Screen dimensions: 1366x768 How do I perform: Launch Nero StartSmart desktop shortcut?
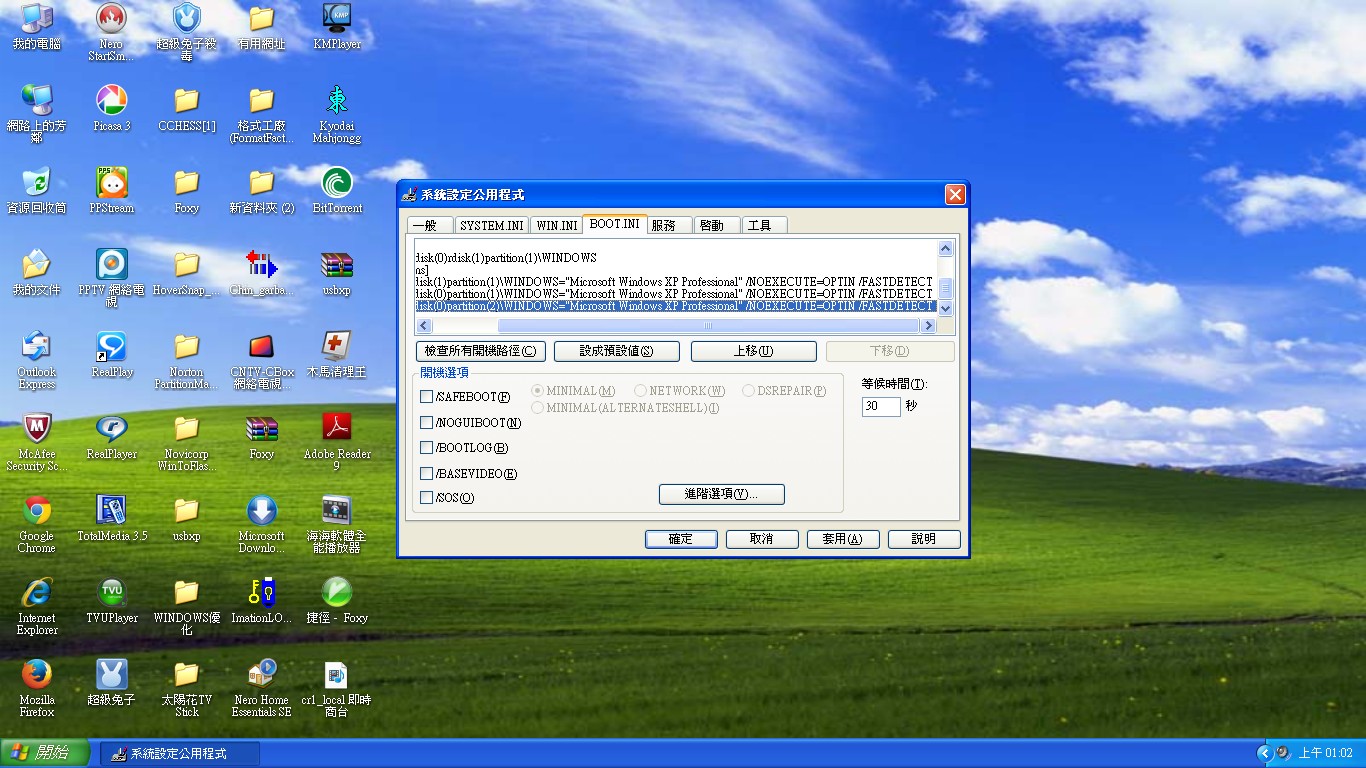(x=111, y=32)
